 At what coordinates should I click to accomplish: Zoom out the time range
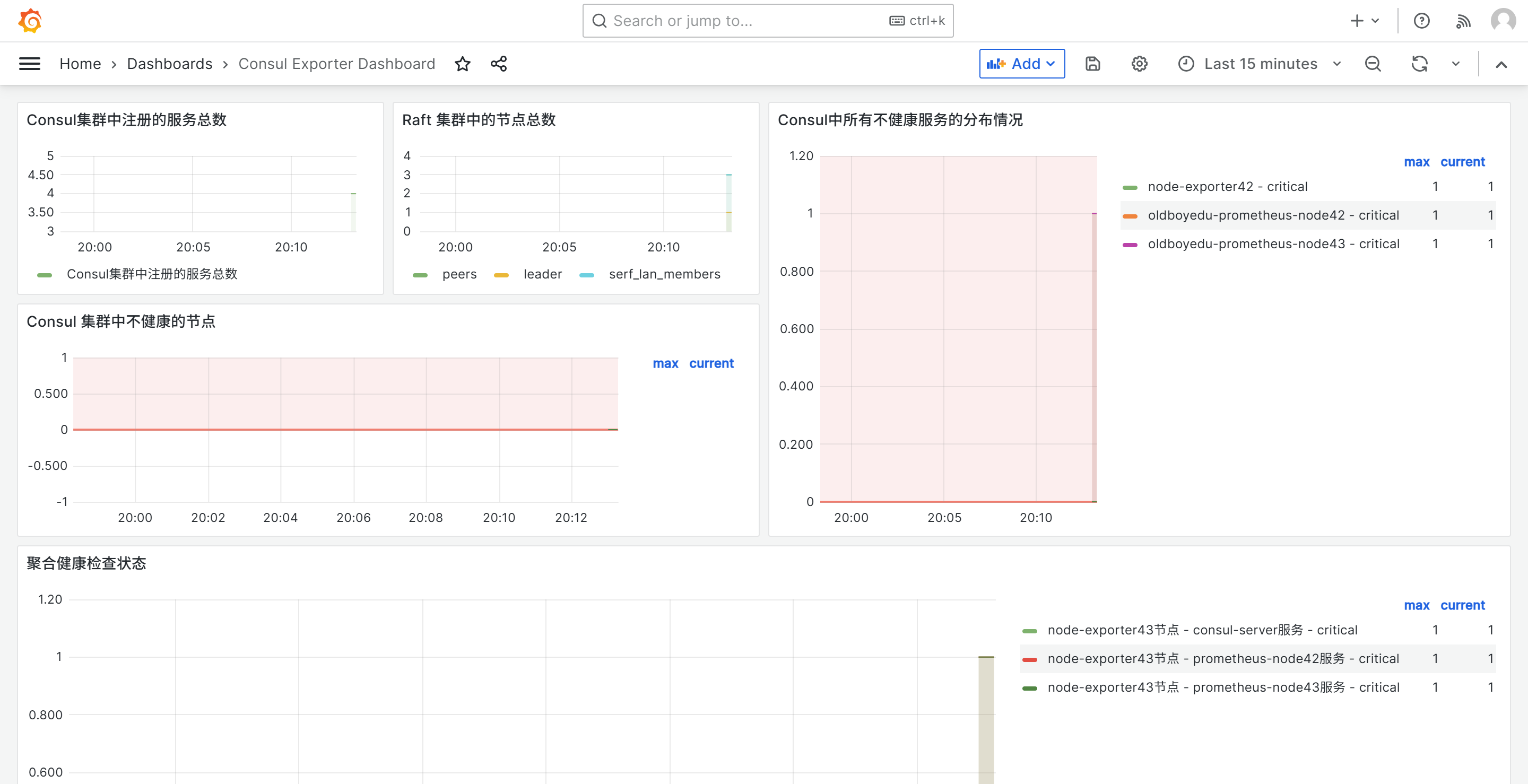(x=1373, y=64)
